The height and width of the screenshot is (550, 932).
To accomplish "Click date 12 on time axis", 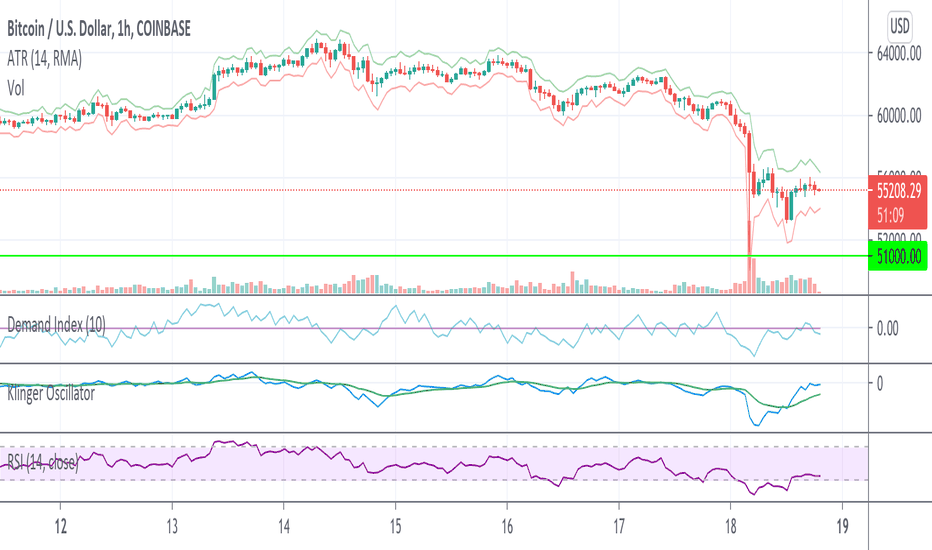I will point(60,526).
